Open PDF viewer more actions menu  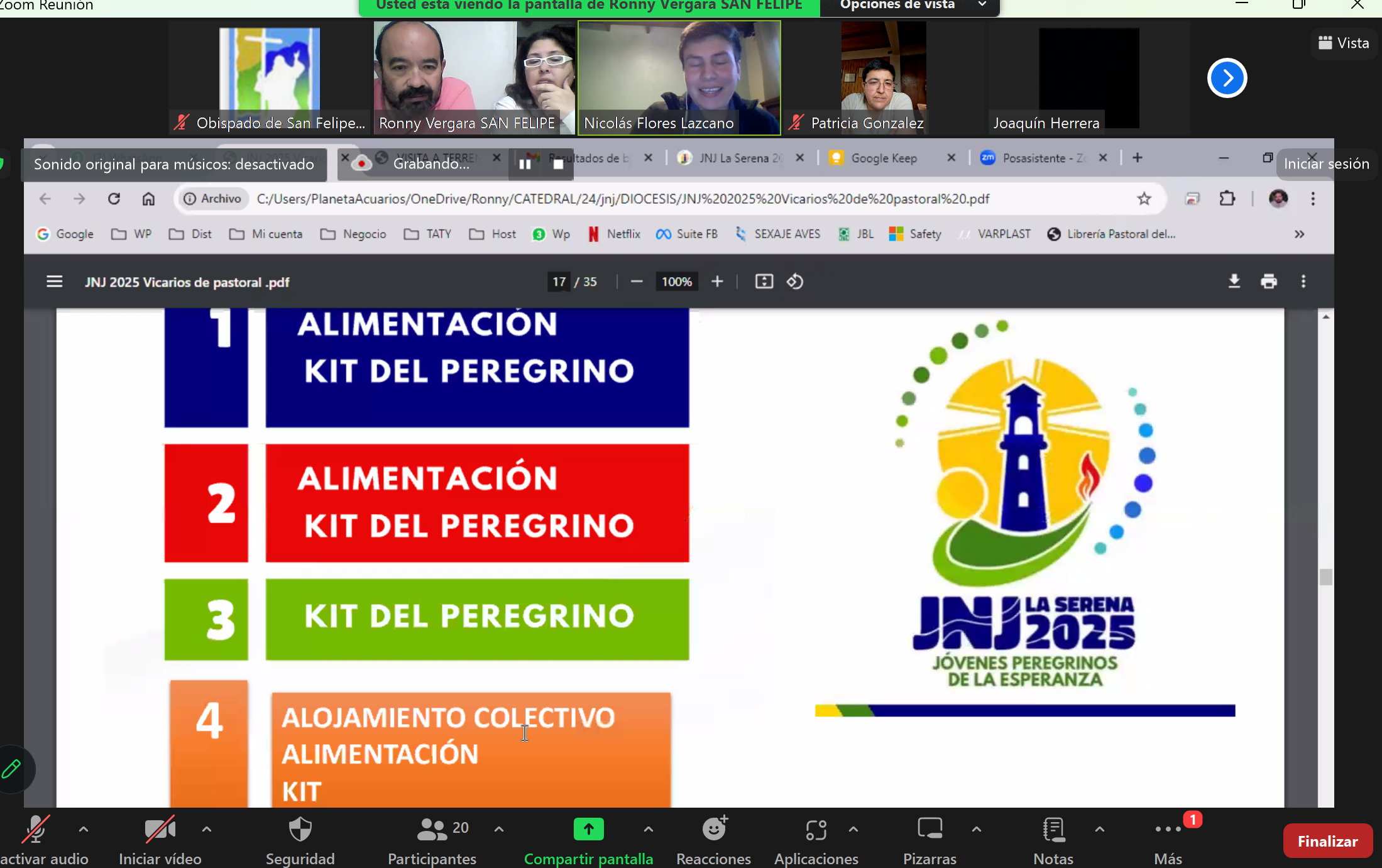pyautogui.click(x=1303, y=282)
